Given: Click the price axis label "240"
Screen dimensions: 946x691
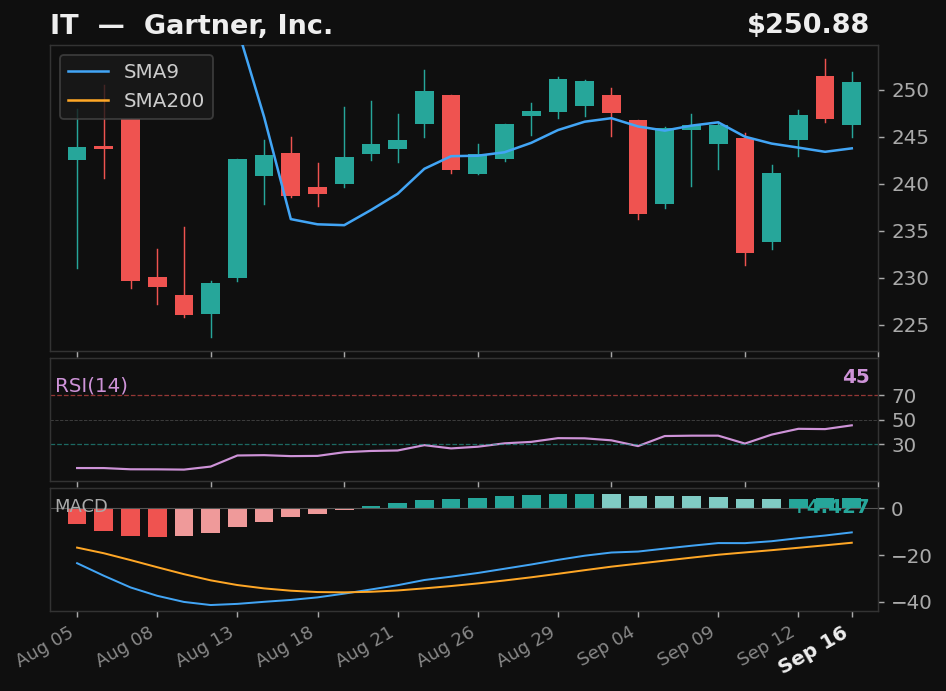Looking at the screenshot, I should pyautogui.click(x=910, y=184).
